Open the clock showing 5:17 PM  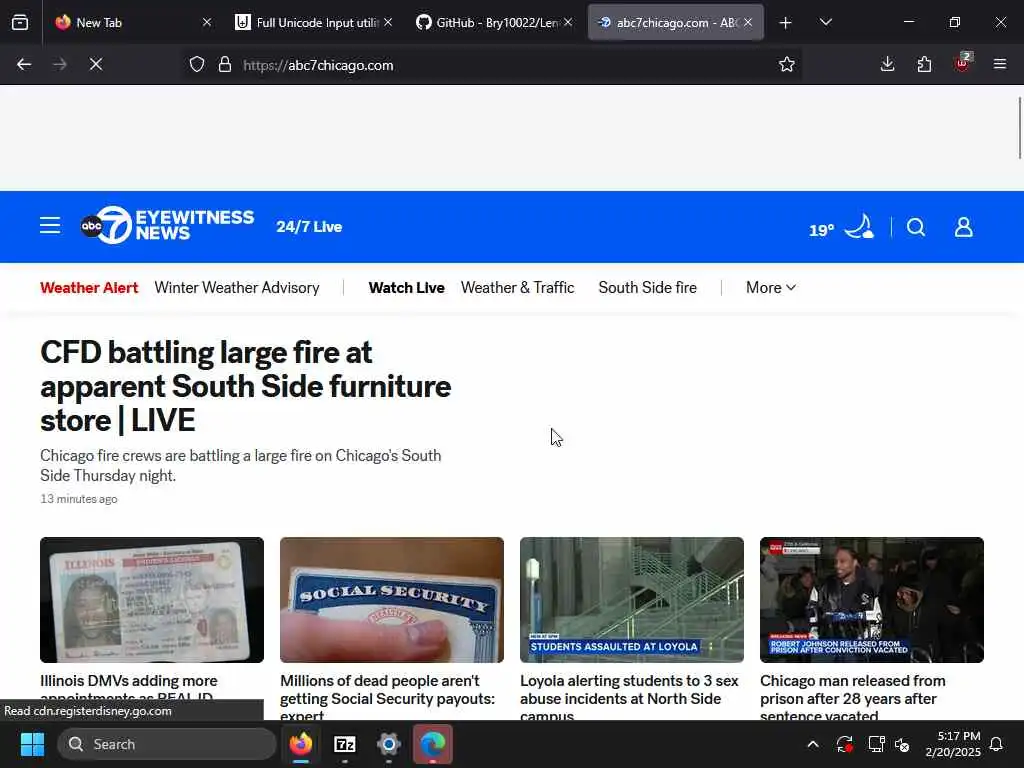click(952, 744)
